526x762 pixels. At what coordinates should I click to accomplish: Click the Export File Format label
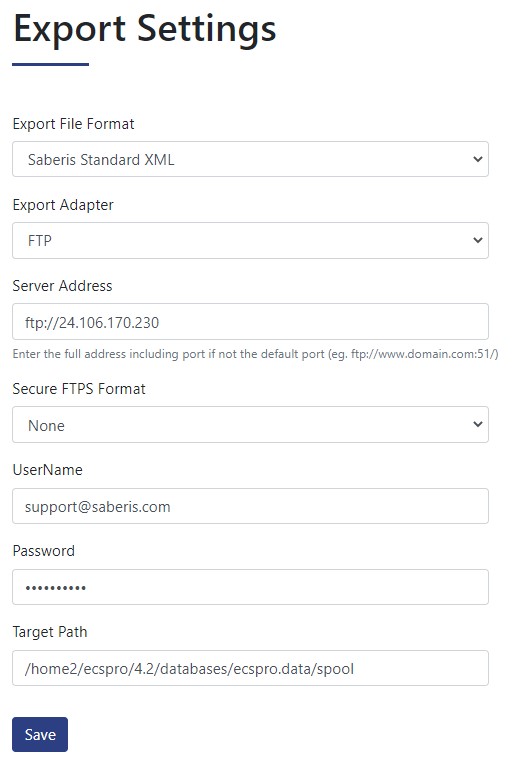pyautogui.click(x=73, y=124)
